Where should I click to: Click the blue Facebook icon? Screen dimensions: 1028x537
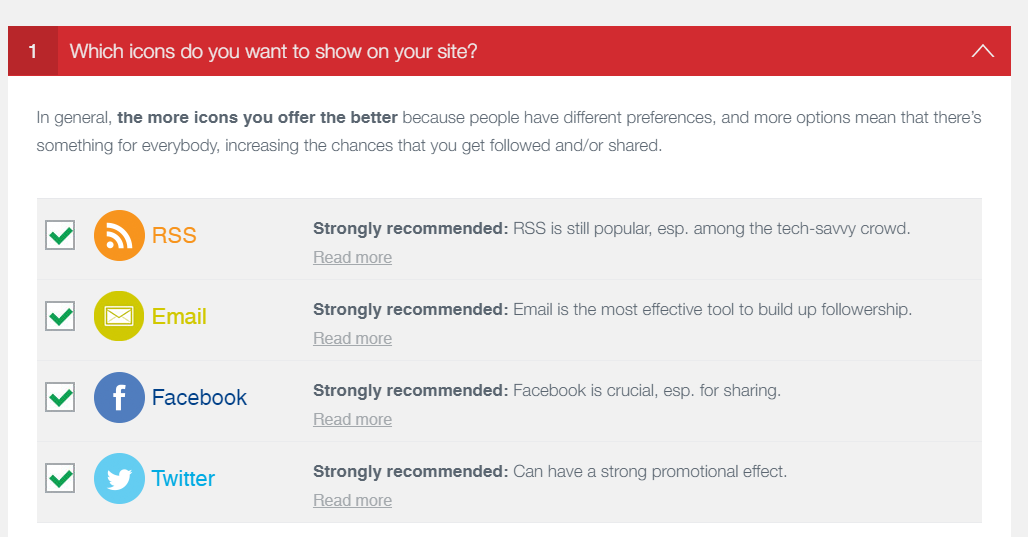tap(119, 398)
